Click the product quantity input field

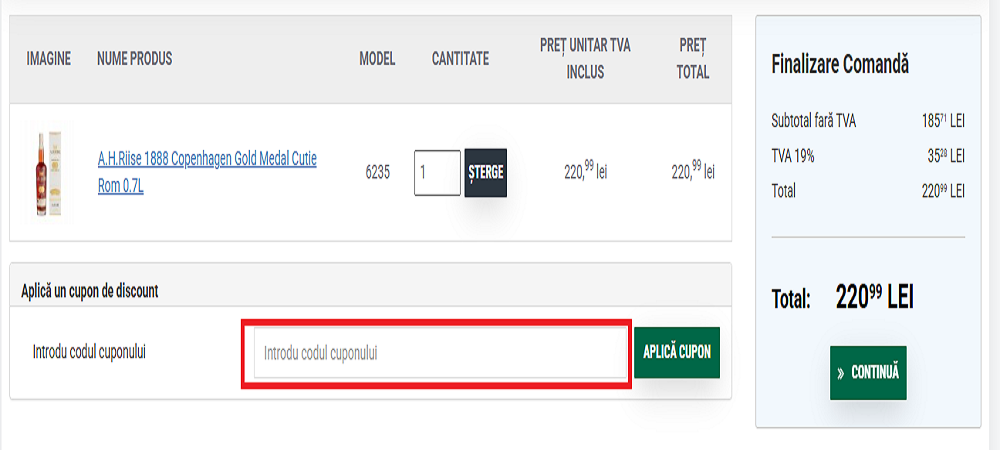[x=437, y=173]
